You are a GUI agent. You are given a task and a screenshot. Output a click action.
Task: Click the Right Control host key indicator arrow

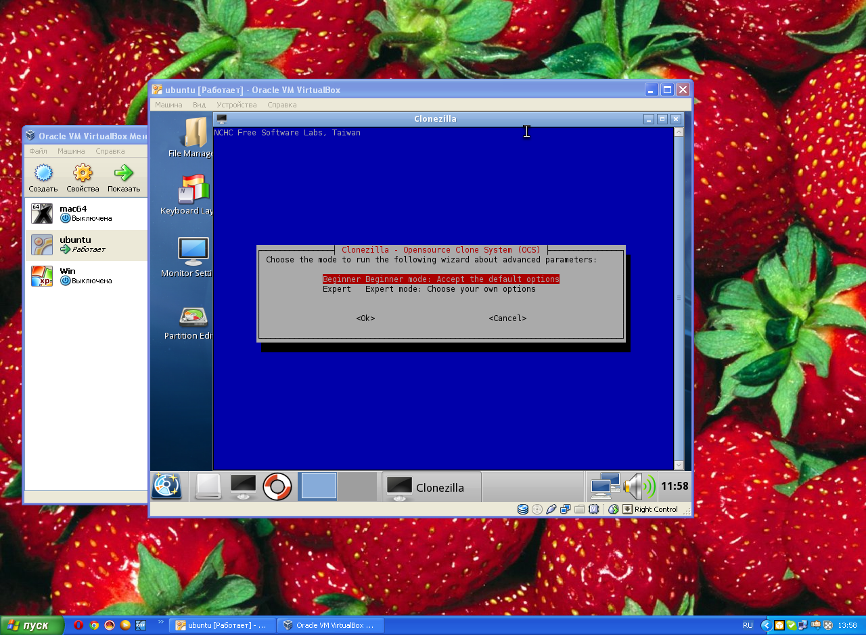(627, 509)
